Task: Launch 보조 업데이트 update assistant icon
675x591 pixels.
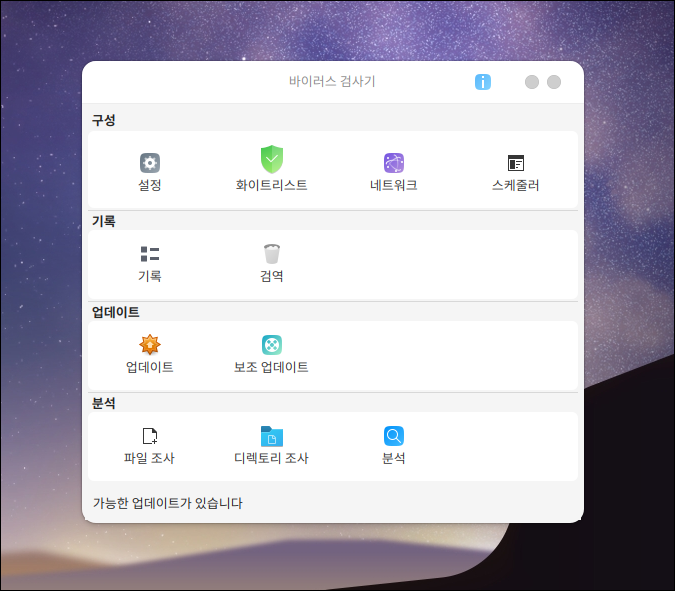Action: (272, 345)
